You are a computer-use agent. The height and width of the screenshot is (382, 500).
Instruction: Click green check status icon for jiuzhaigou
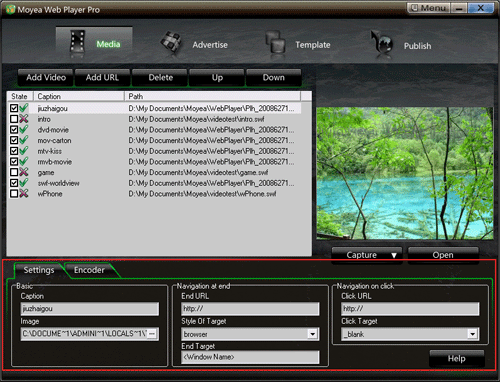pyautogui.click(x=24, y=108)
